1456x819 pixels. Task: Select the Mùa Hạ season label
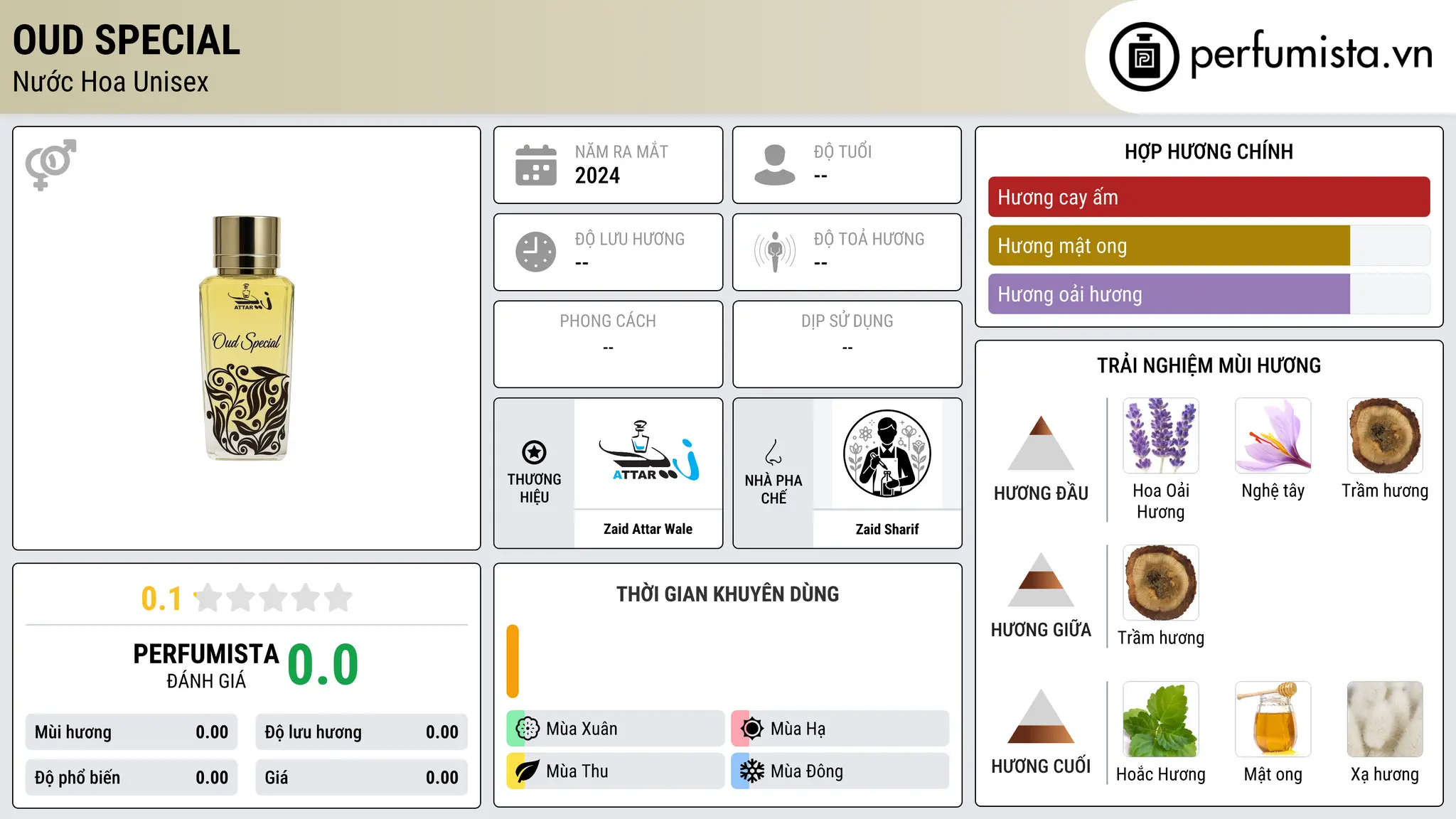798,729
